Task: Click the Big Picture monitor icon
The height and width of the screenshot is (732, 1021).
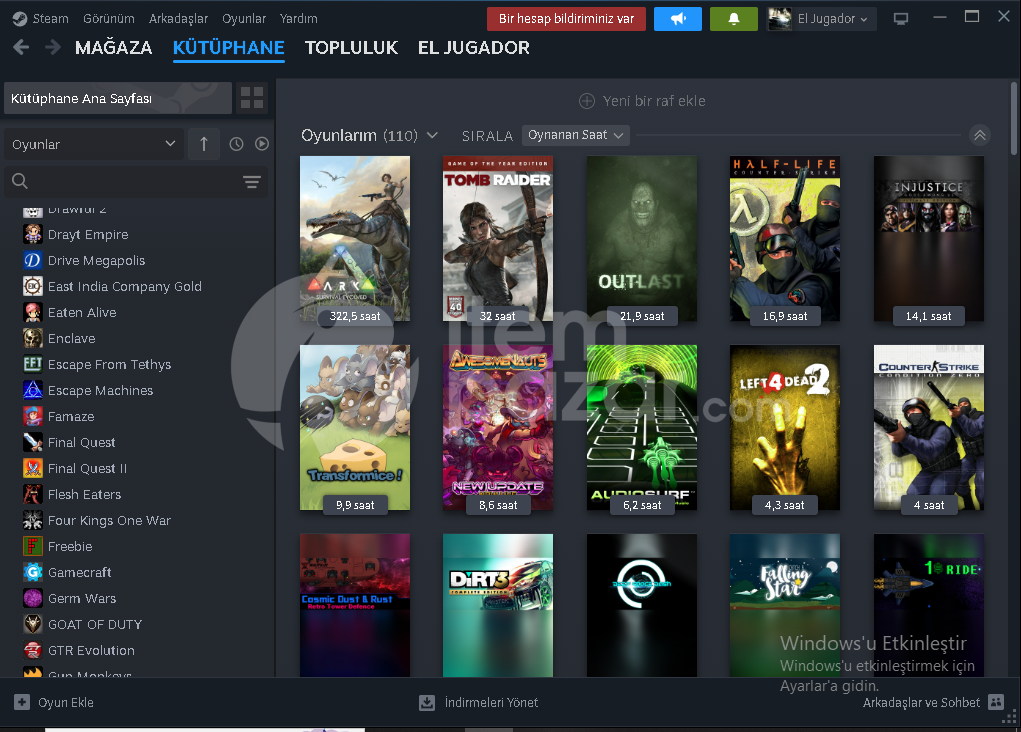Action: pyautogui.click(x=901, y=19)
